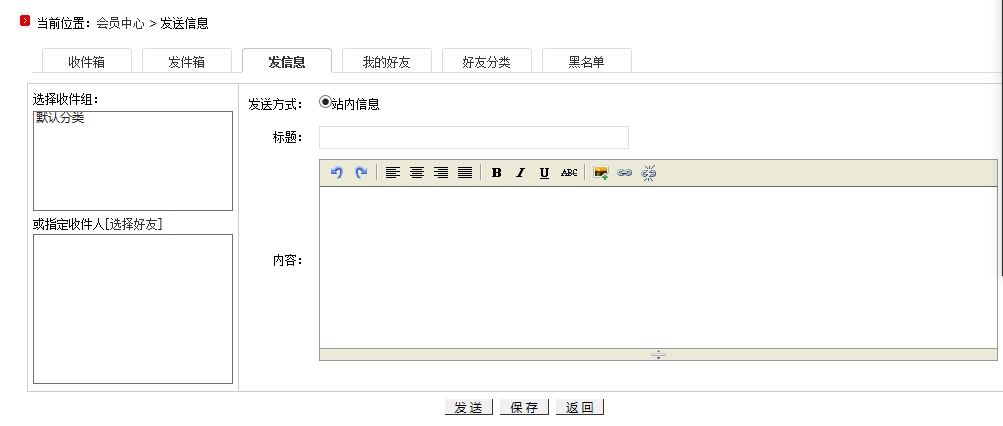Screen dimensions: 1003x426
Task: Click the 标题 input field
Action: coord(473,138)
